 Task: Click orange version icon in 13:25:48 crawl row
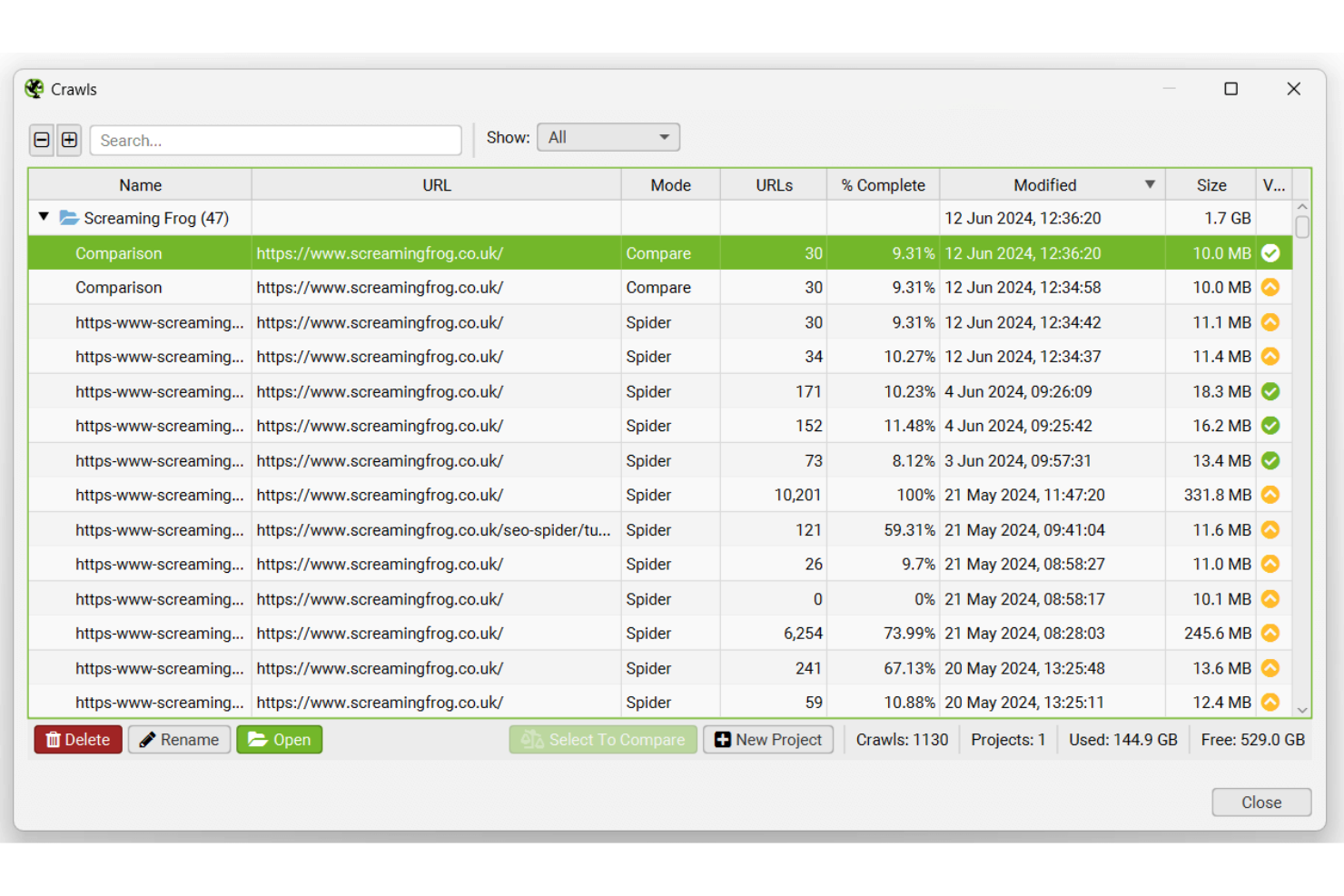click(1270, 668)
